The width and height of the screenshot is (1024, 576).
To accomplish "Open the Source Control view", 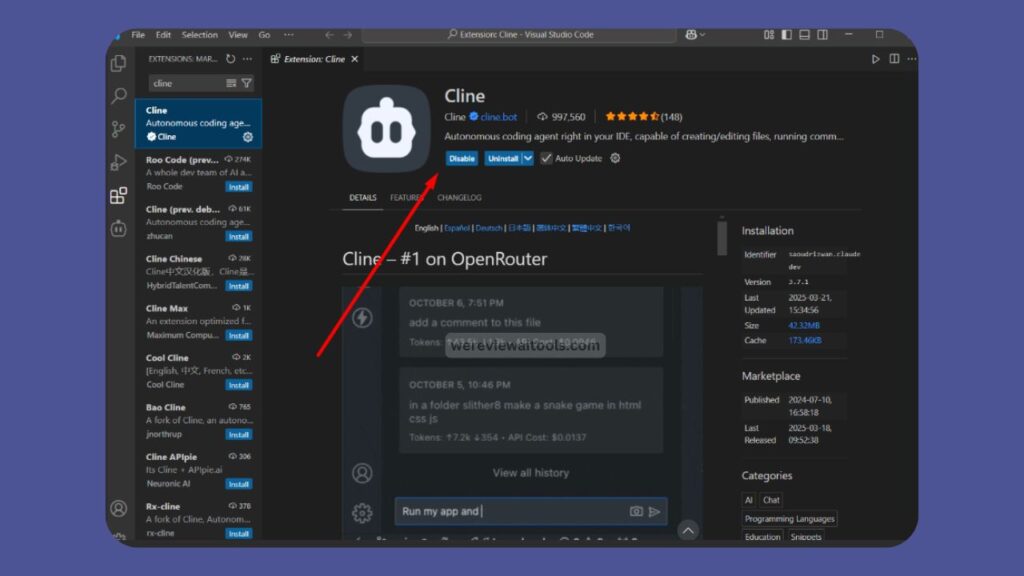I will 118,129.
